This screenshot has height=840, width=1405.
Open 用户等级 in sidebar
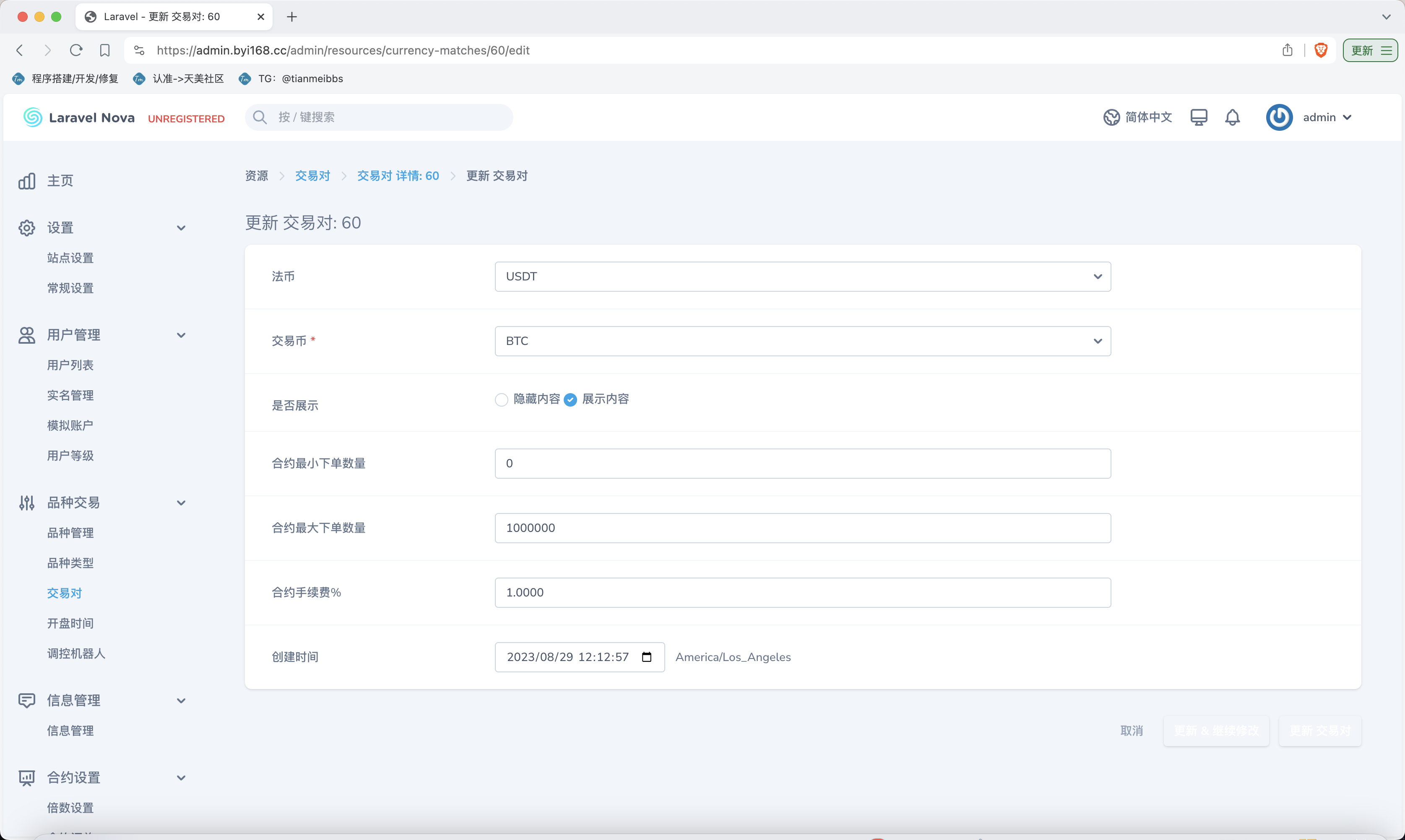(x=70, y=456)
